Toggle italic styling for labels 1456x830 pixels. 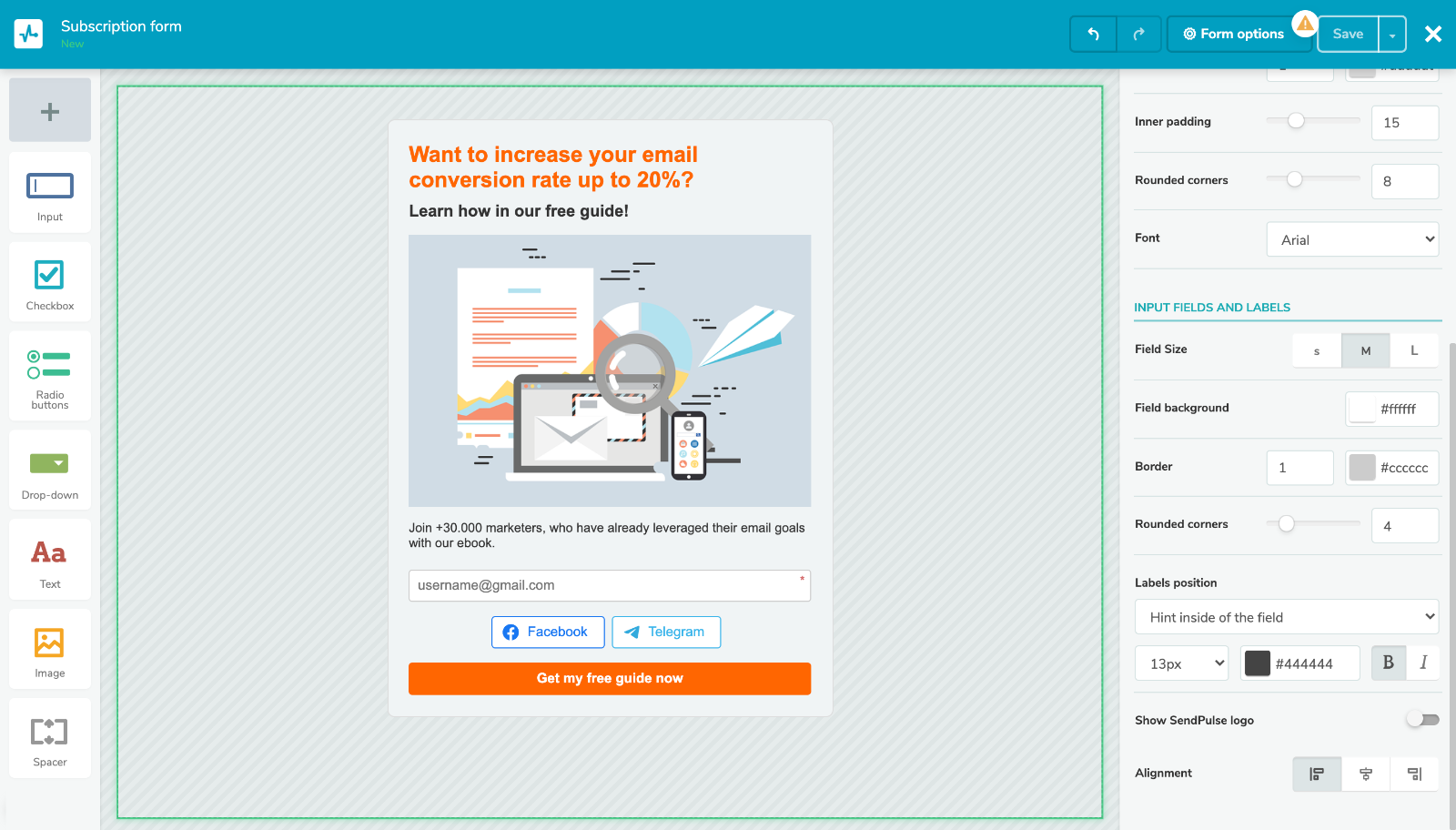1425,663
